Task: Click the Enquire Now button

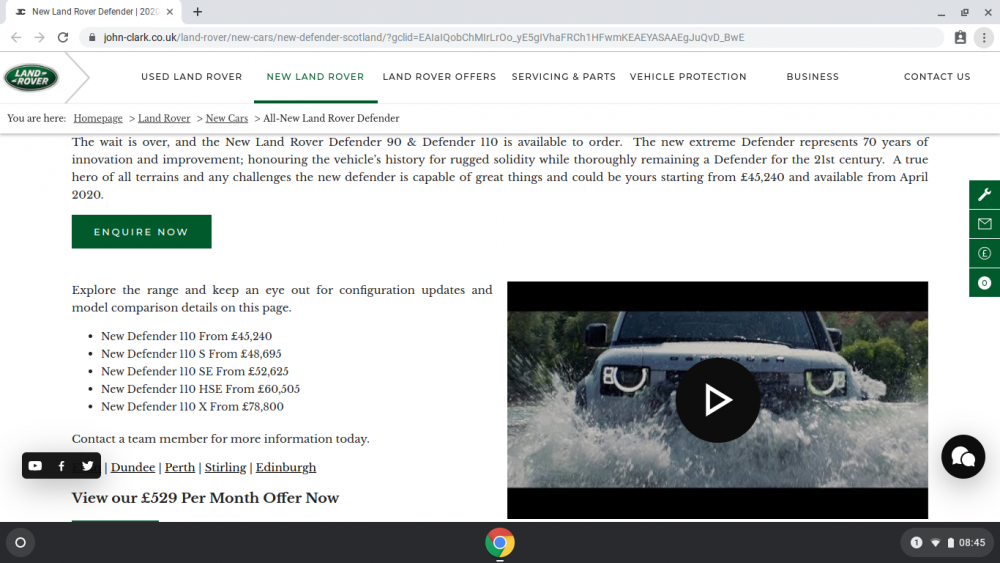Action: [x=142, y=231]
